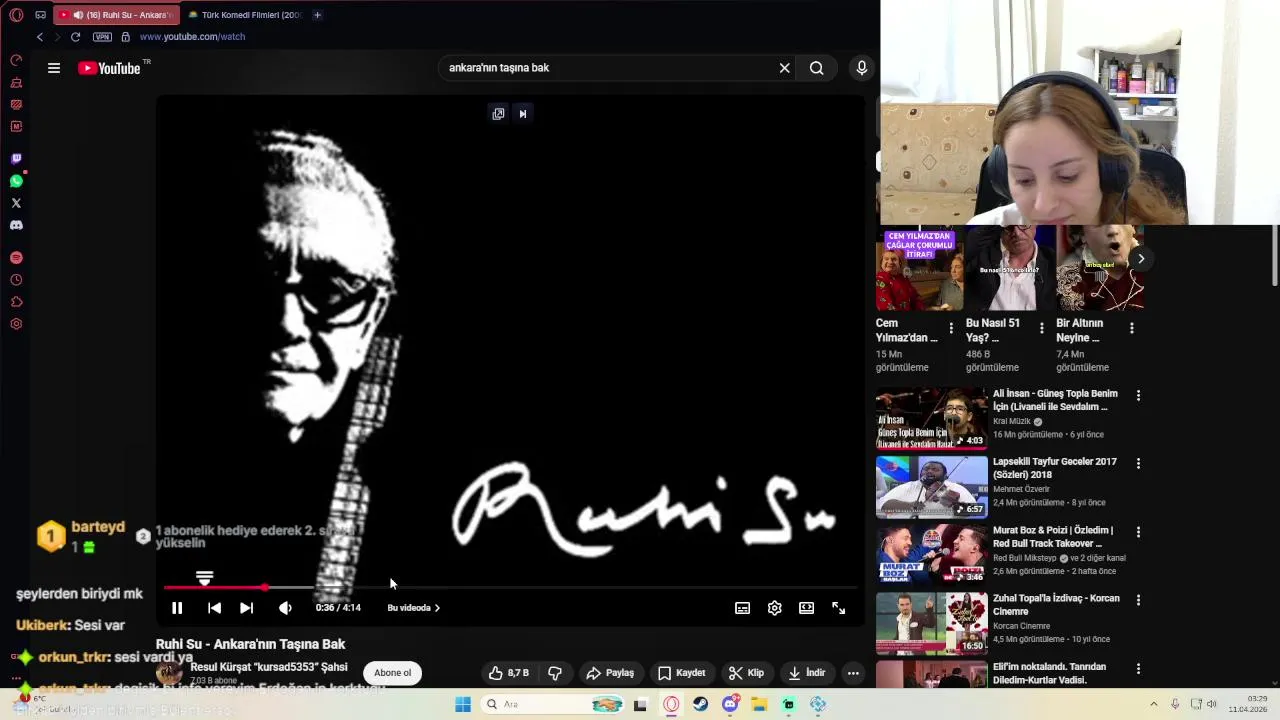
Task: Go back to the previous page
Action: point(39,37)
